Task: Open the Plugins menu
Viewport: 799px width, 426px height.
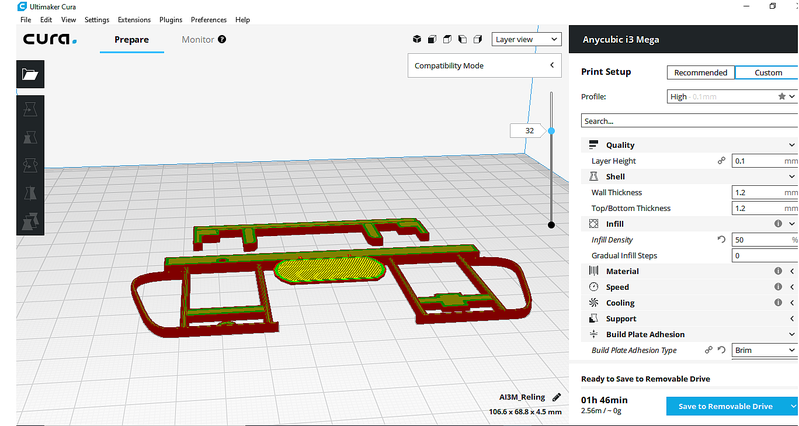Action: (171, 20)
